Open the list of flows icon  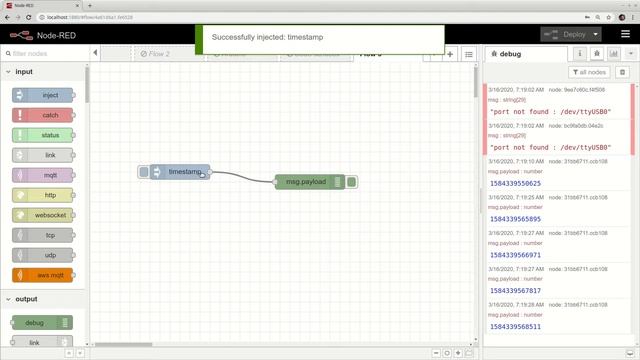coord(469,54)
